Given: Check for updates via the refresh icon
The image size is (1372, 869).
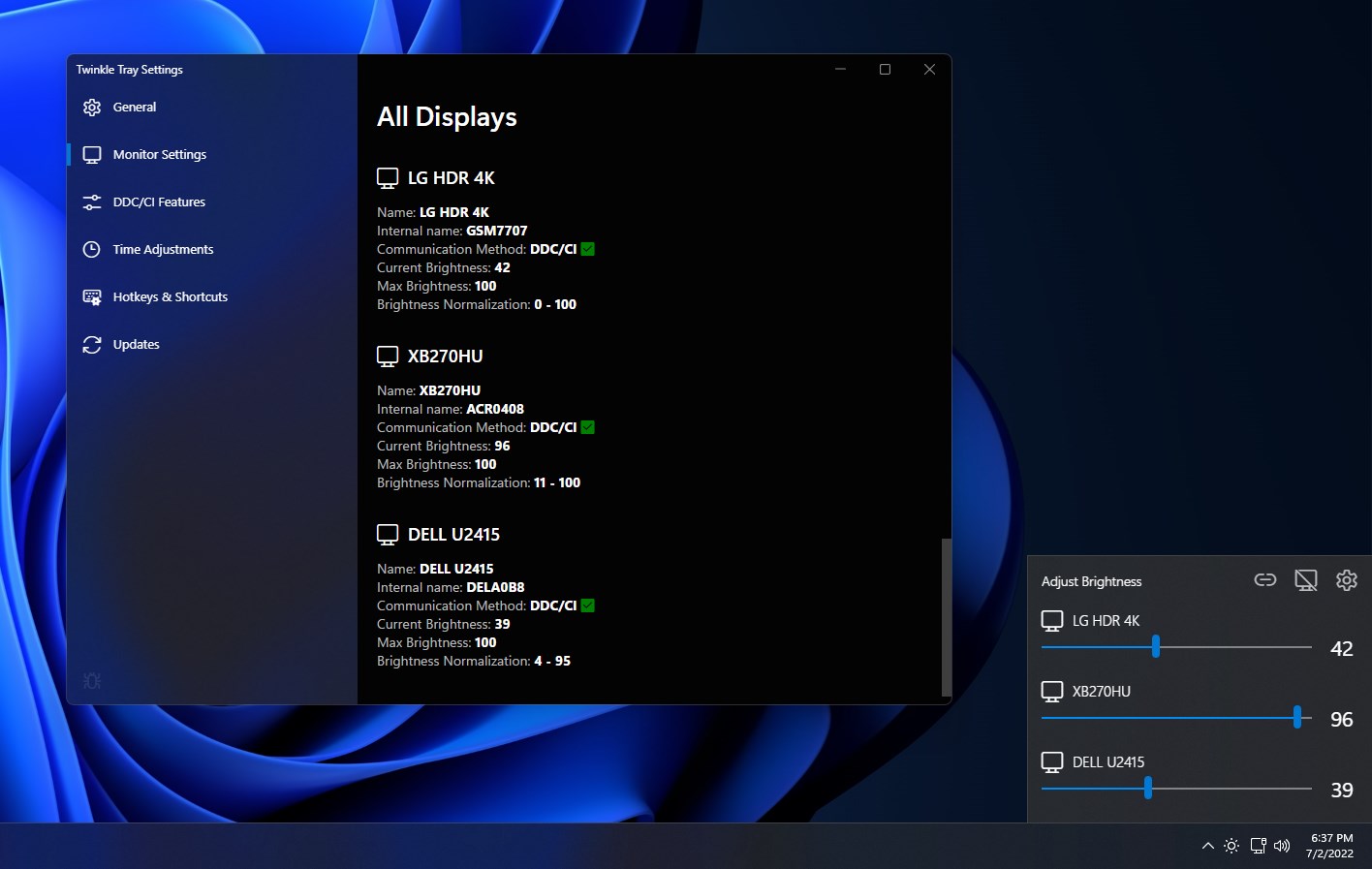Looking at the screenshot, I should [92, 344].
